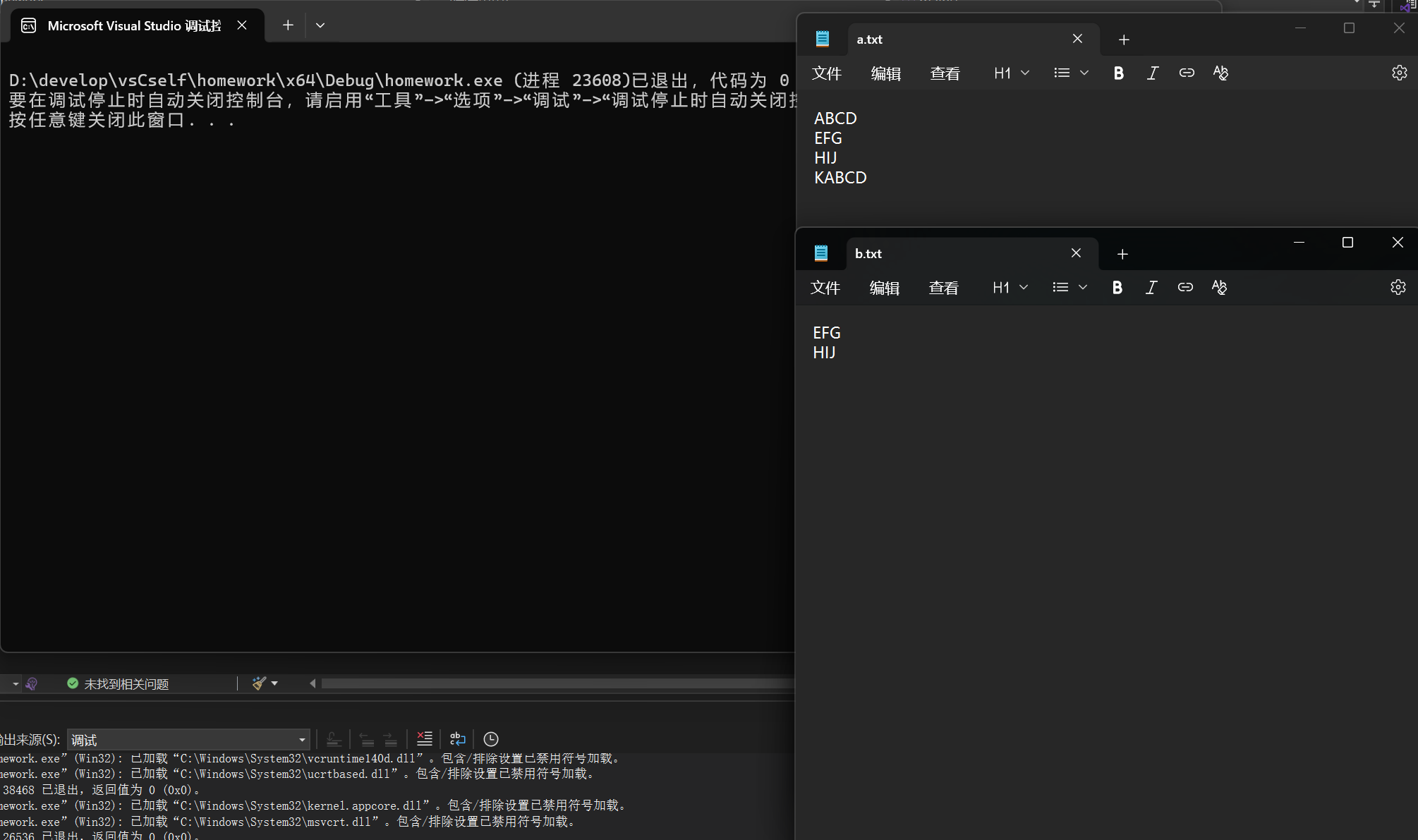Toggle timestamps clock icon in Output
Screen dimensions: 1418x840
click(x=491, y=739)
